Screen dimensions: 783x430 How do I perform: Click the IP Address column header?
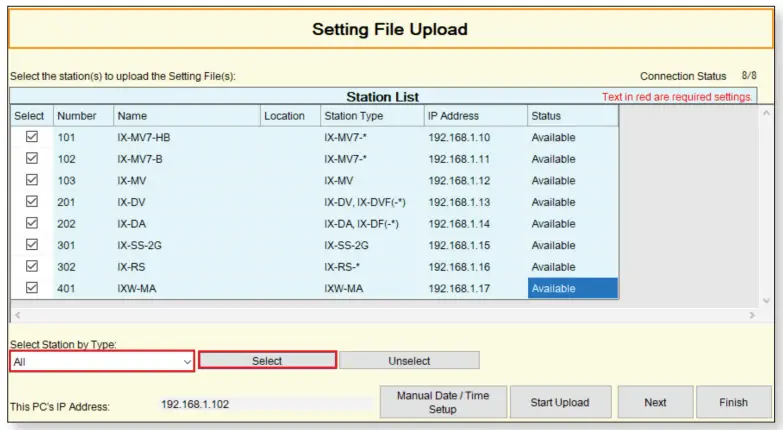point(475,116)
